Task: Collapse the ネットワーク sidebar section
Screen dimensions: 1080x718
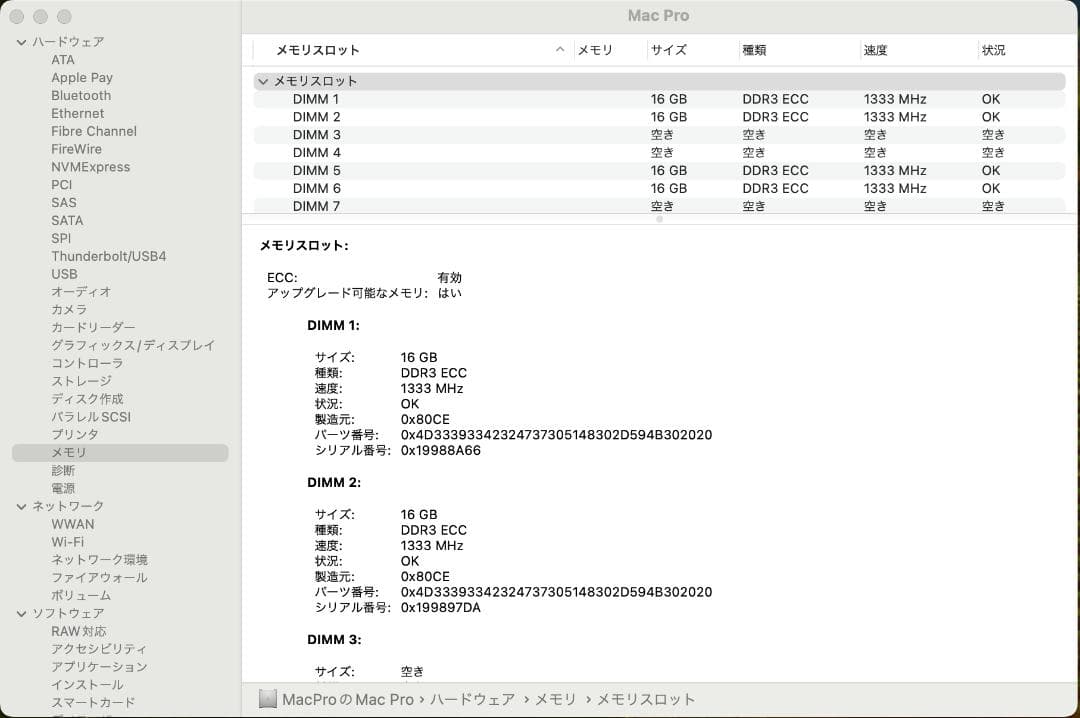Action: point(21,506)
